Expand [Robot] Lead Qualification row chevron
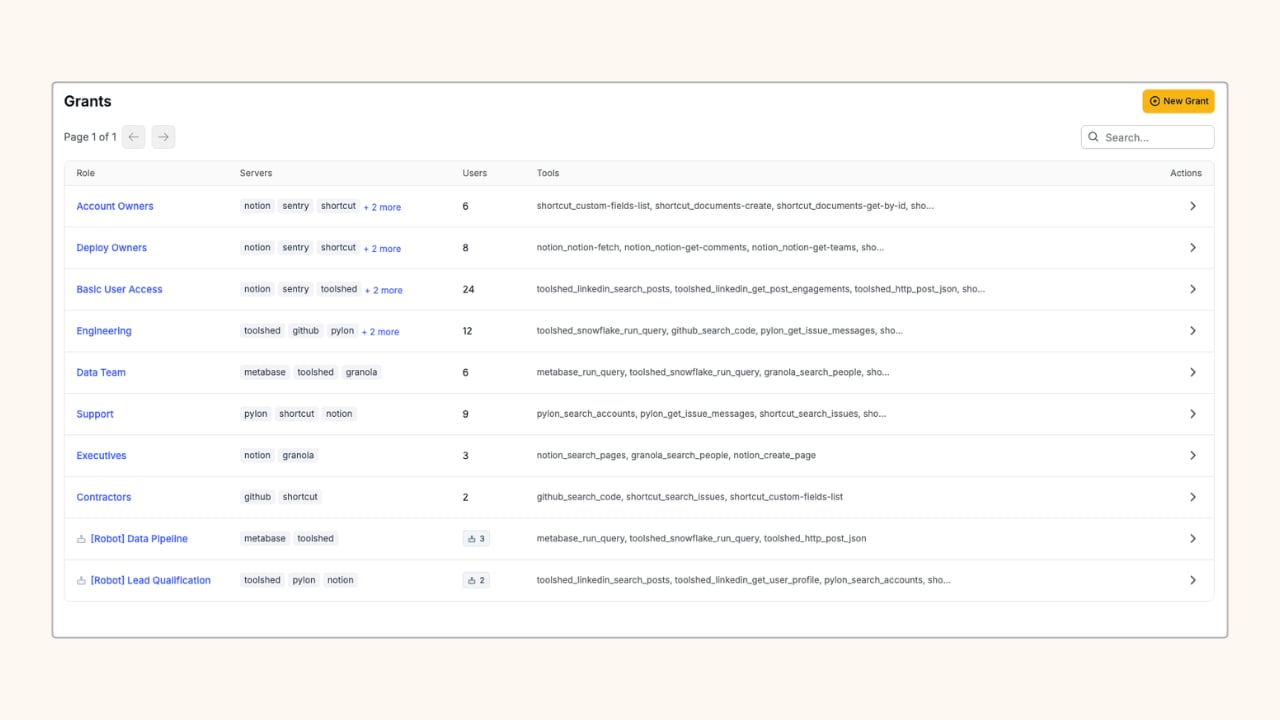 click(1192, 580)
